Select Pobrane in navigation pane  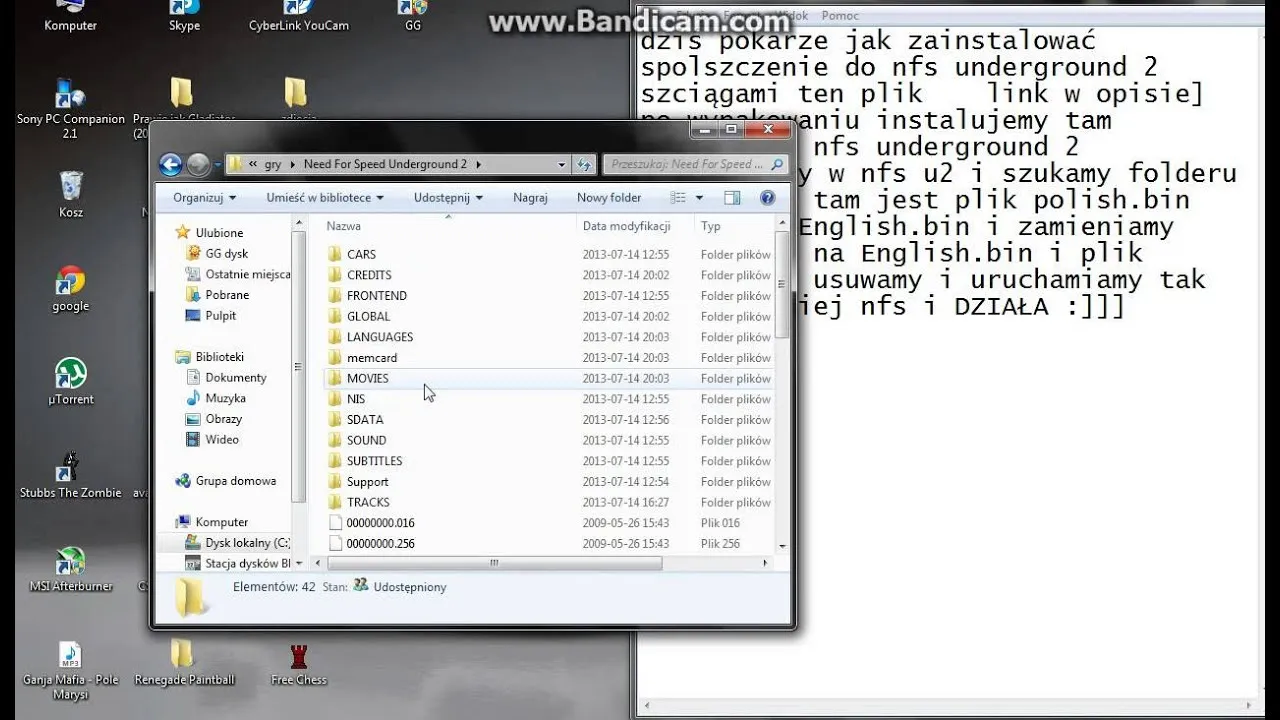tap(227, 295)
